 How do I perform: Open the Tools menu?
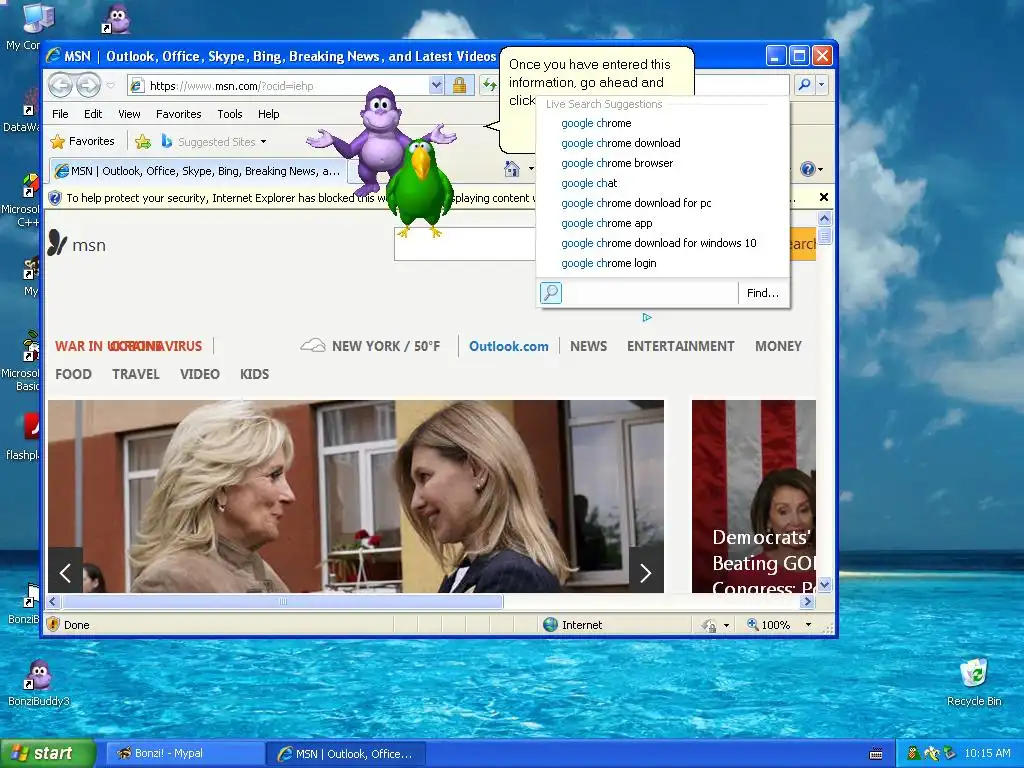[230, 114]
